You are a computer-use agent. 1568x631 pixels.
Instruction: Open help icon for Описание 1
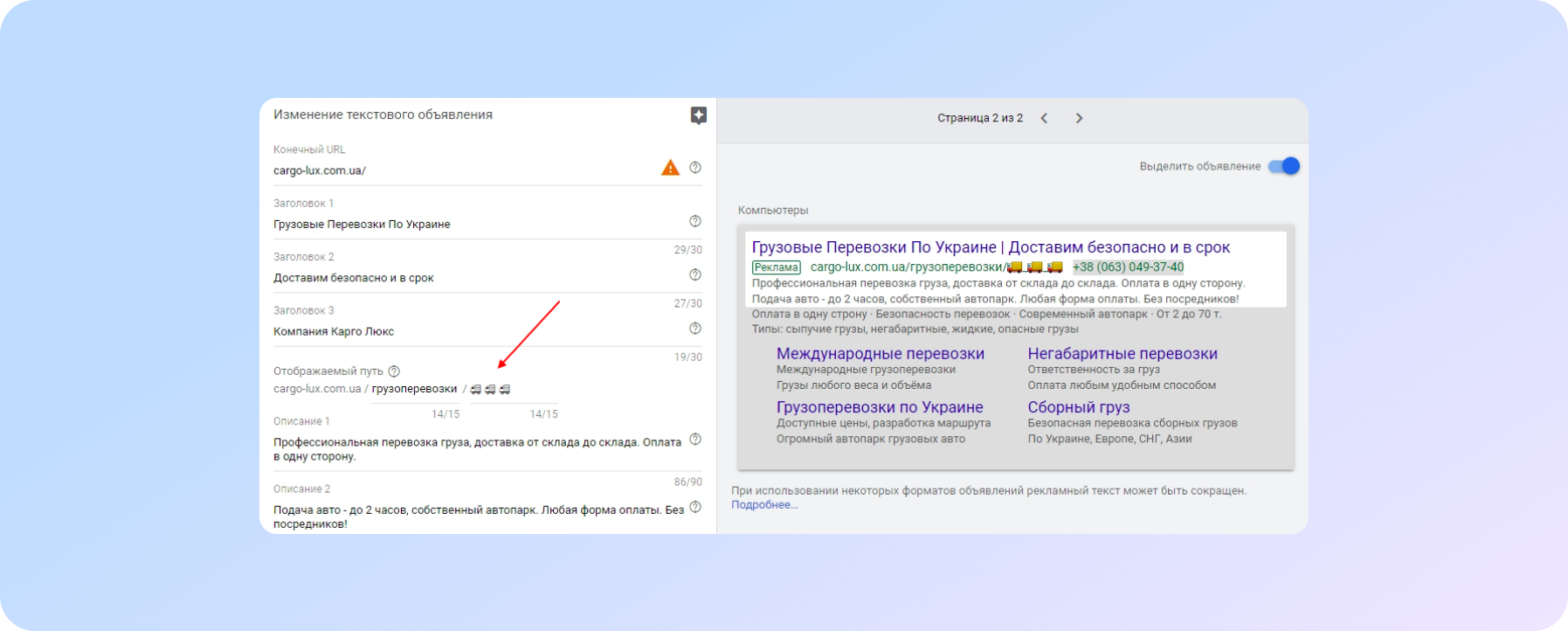695,440
